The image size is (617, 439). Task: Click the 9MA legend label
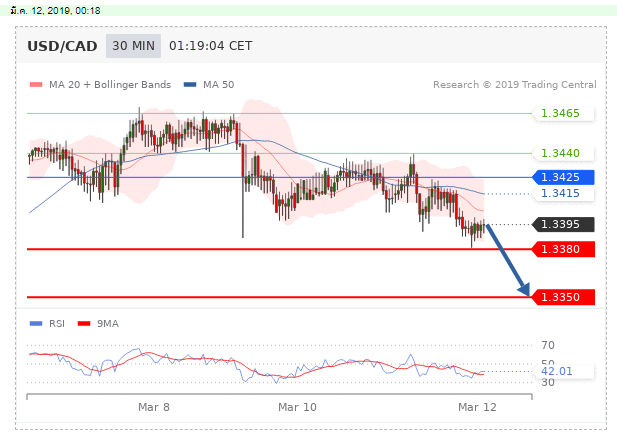108,323
